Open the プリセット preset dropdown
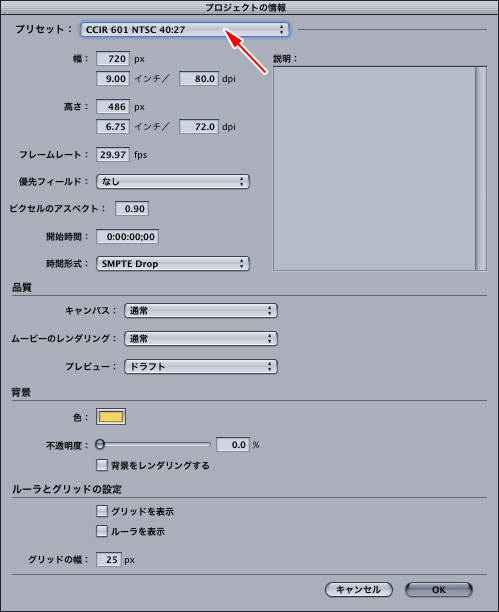499x612 pixels. click(185, 30)
